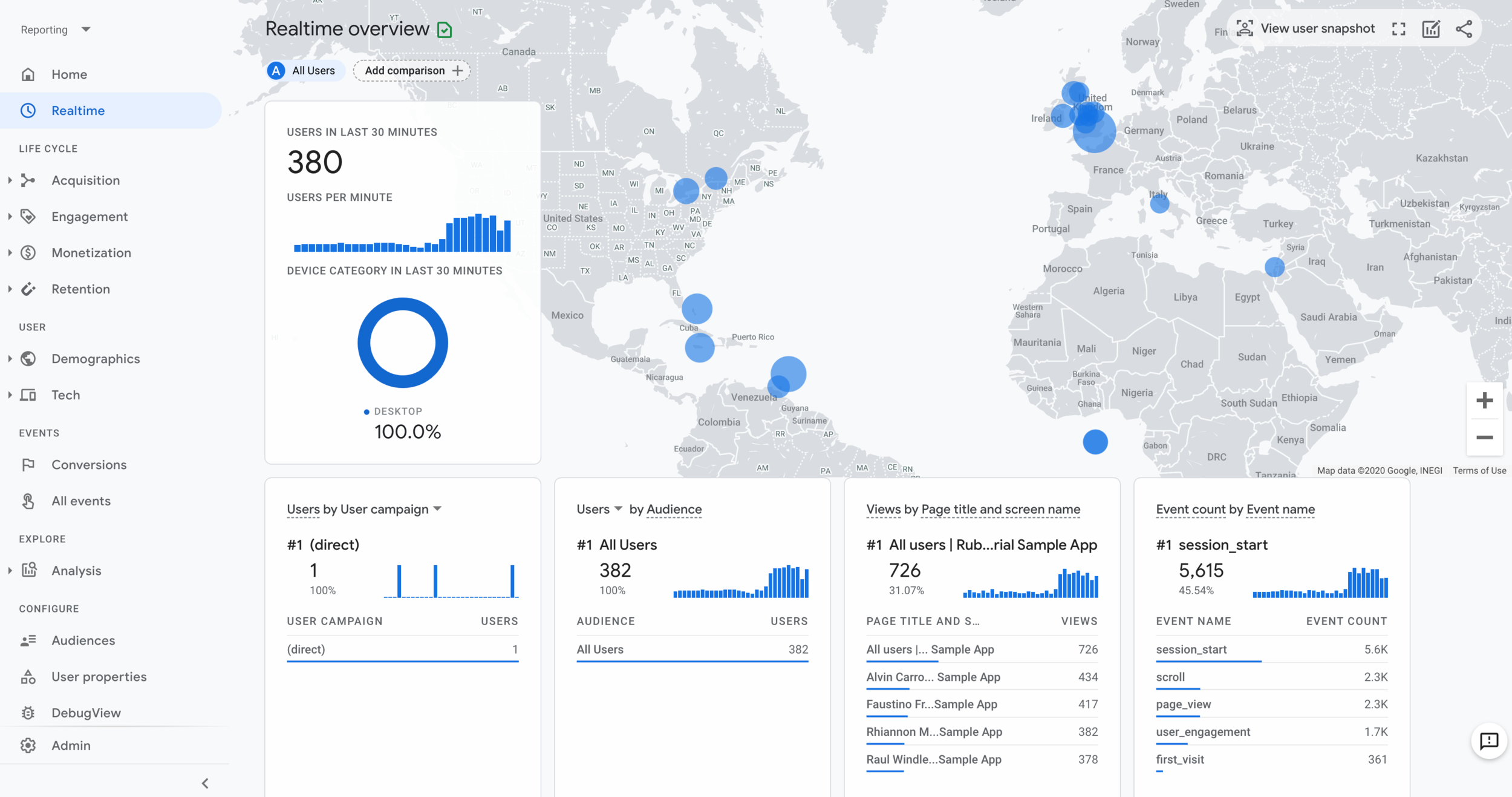Zoom the map in with the plus control
The height and width of the screenshot is (797, 1512).
click(1485, 399)
